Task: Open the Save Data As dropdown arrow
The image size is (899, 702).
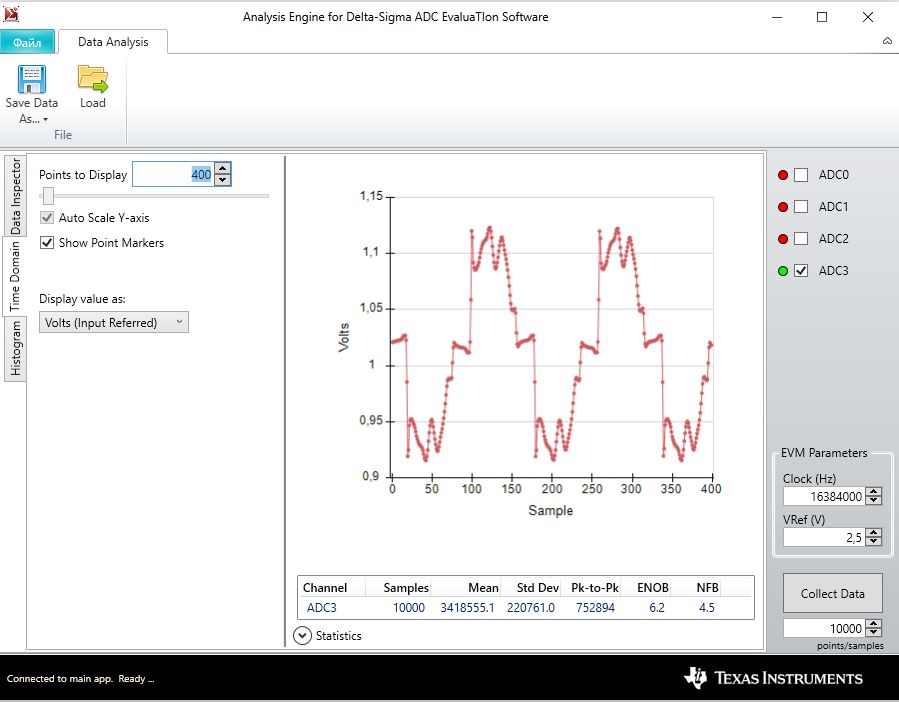Action: 45,119
